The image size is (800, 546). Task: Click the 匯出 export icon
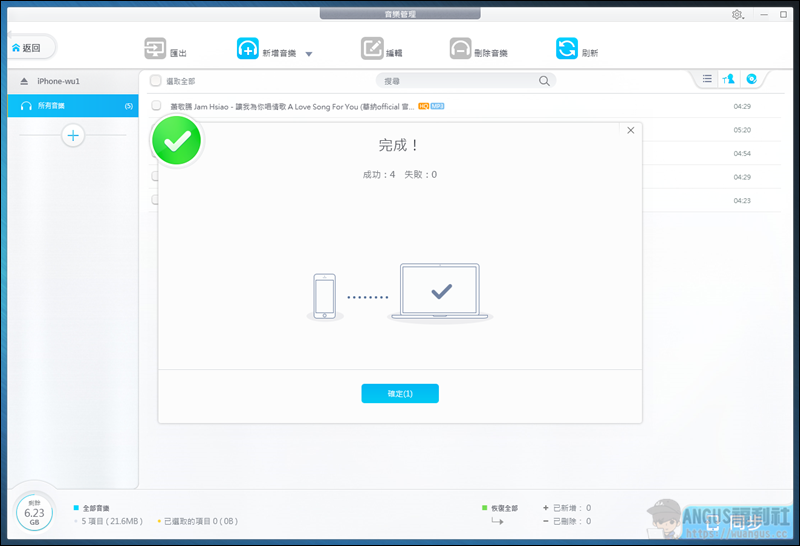coord(155,49)
